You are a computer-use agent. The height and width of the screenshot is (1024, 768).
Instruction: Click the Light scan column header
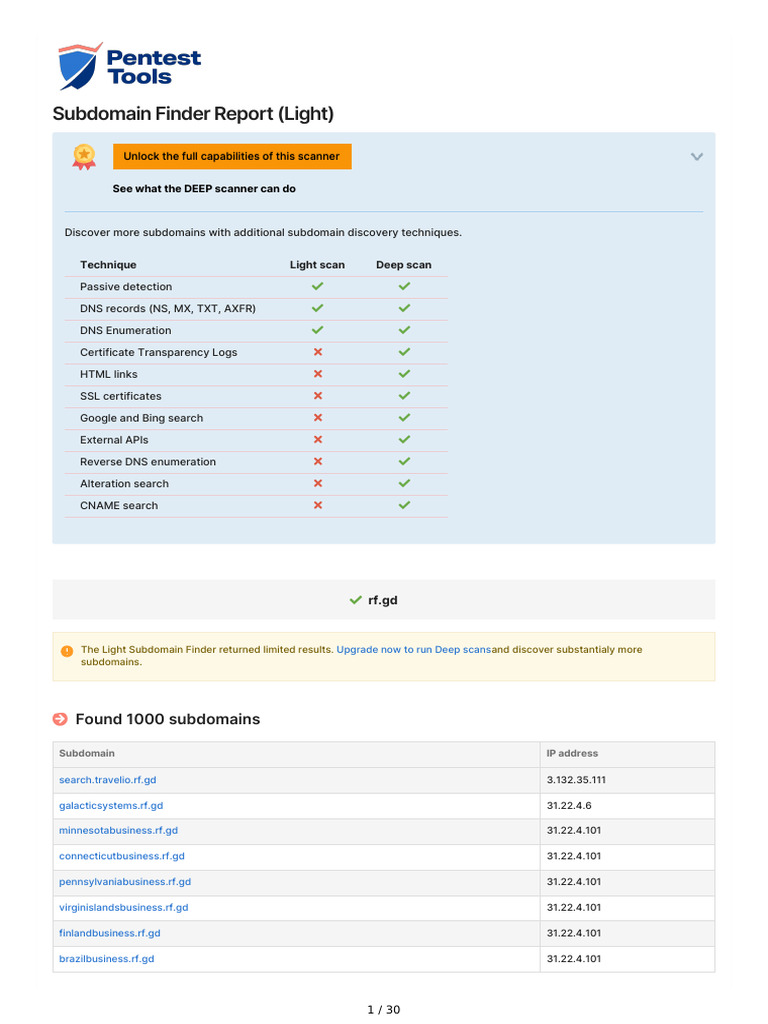pos(317,264)
